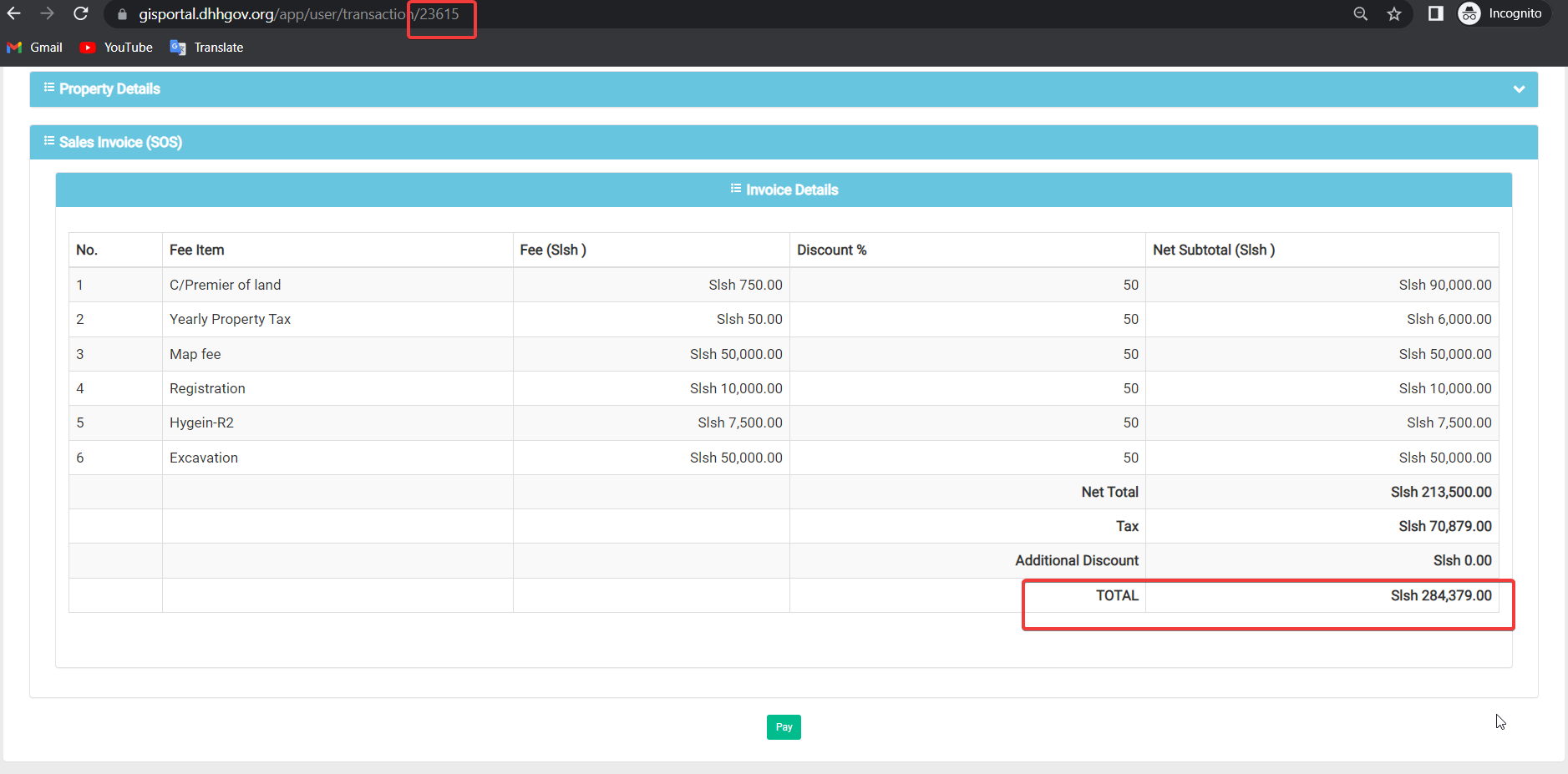Click the Property Details list icon

pyautogui.click(x=49, y=88)
